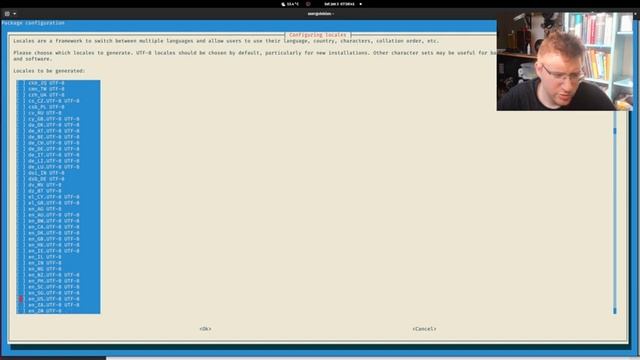The height and width of the screenshot is (360, 640).
Task: Select the dv_MV UTF-8 row
Action: (x=58, y=185)
